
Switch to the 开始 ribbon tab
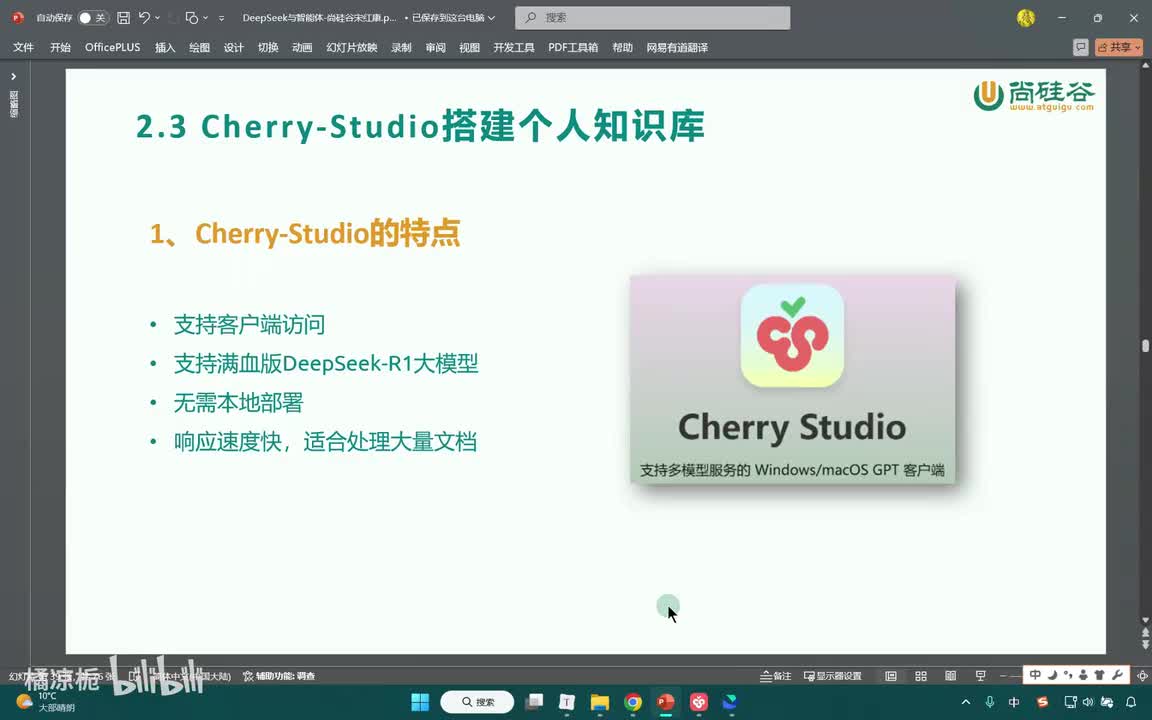(x=60, y=47)
